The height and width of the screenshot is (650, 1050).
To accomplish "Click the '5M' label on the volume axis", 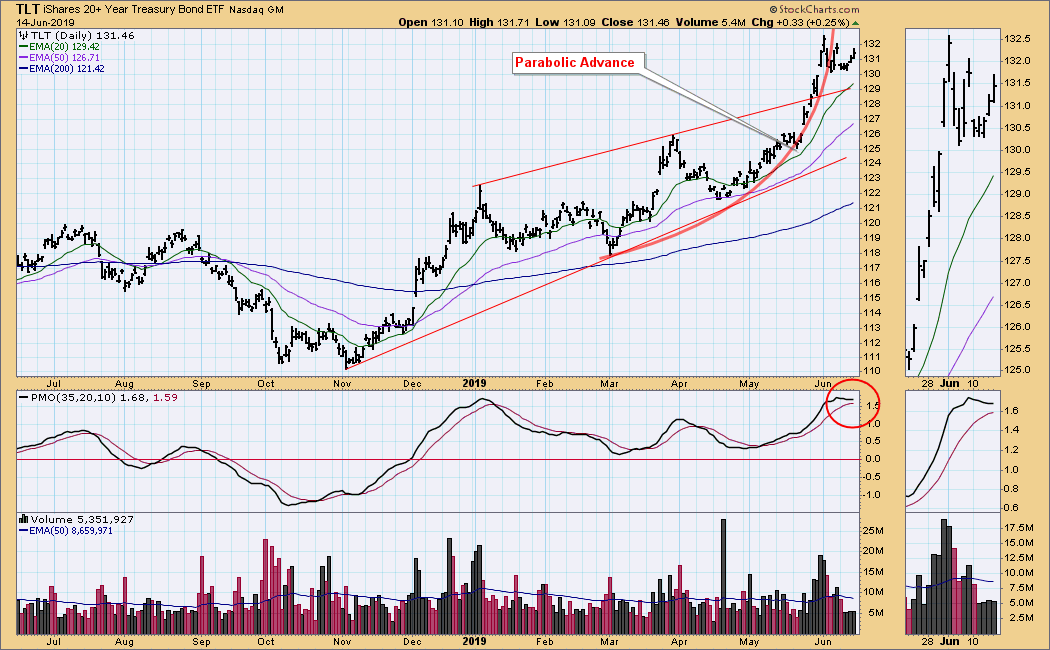I will (x=876, y=613).
